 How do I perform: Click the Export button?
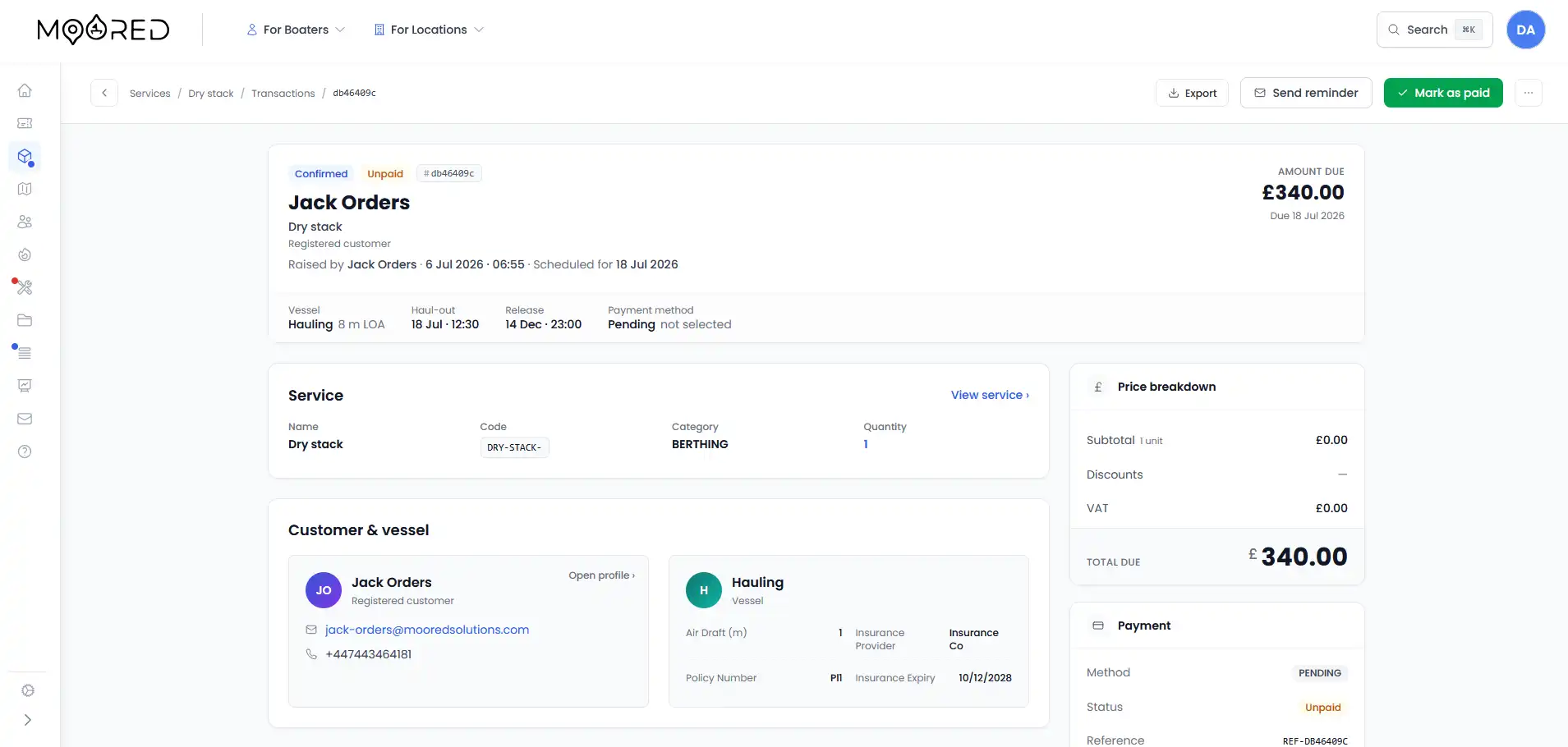coord(1192,93)
